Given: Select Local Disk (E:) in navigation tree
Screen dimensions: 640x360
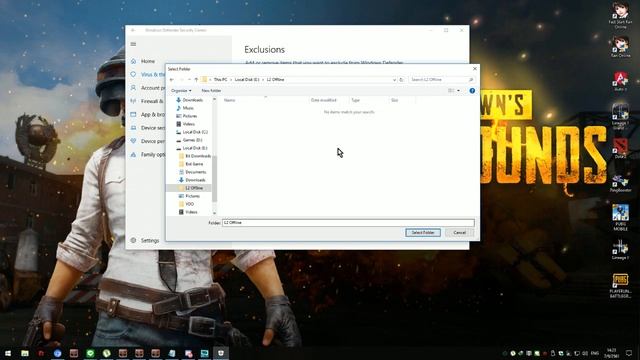Looking at the screenshot, I should [x=192, y=148].
